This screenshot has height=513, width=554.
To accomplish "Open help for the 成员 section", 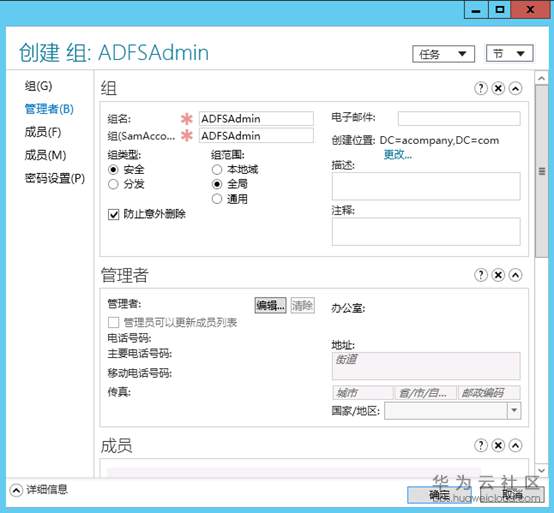I will tap(481, 446).
